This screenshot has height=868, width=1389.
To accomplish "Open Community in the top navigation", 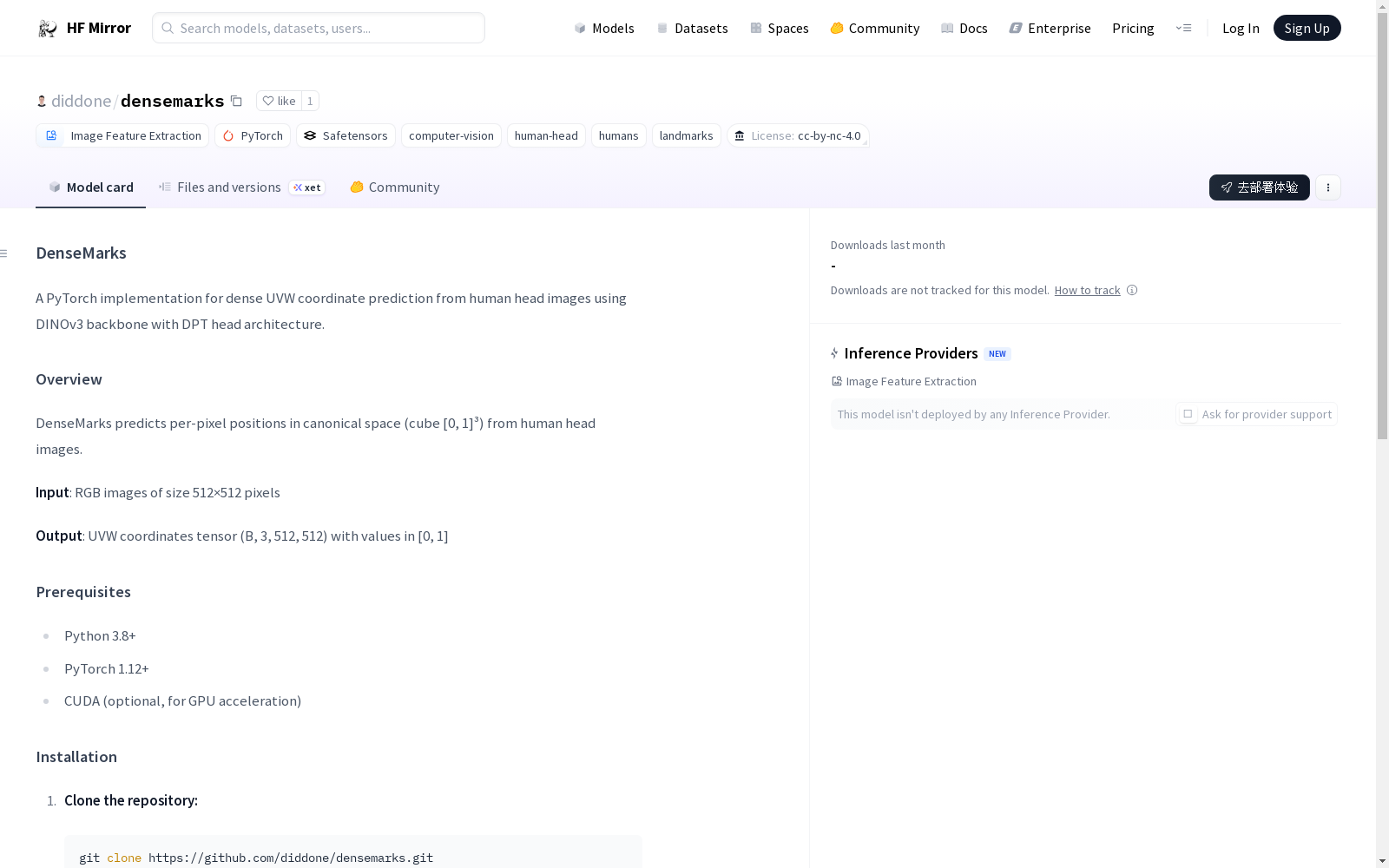I will coord(874,28).
